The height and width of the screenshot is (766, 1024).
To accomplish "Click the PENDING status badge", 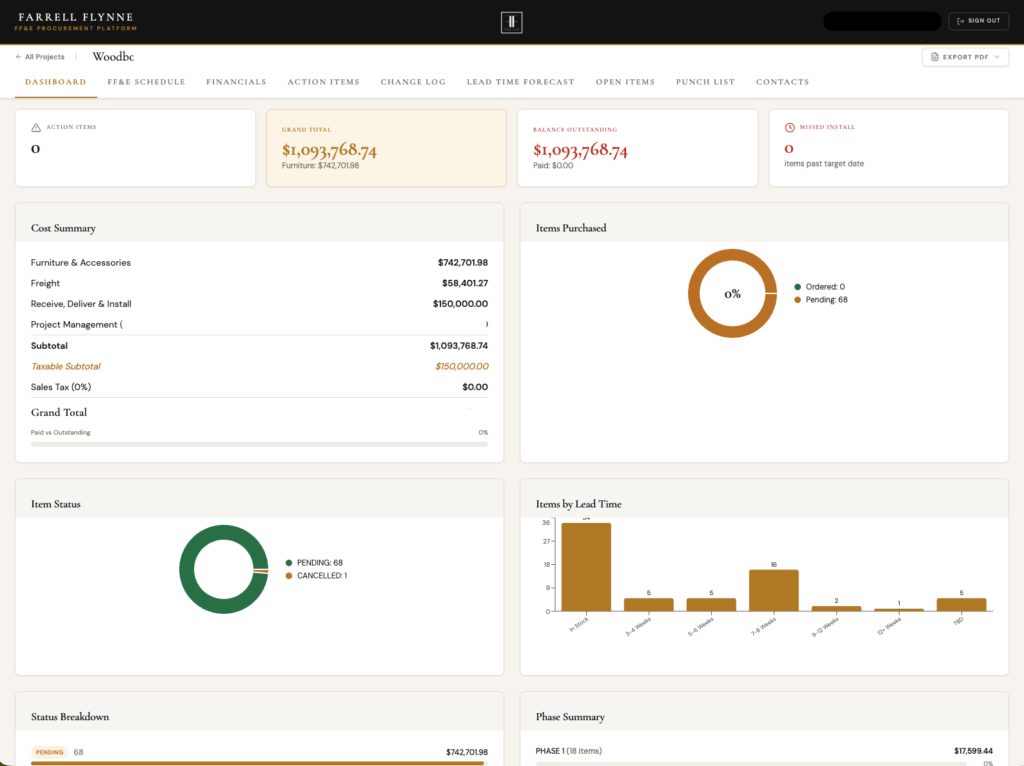I will [x=50, y=752].
